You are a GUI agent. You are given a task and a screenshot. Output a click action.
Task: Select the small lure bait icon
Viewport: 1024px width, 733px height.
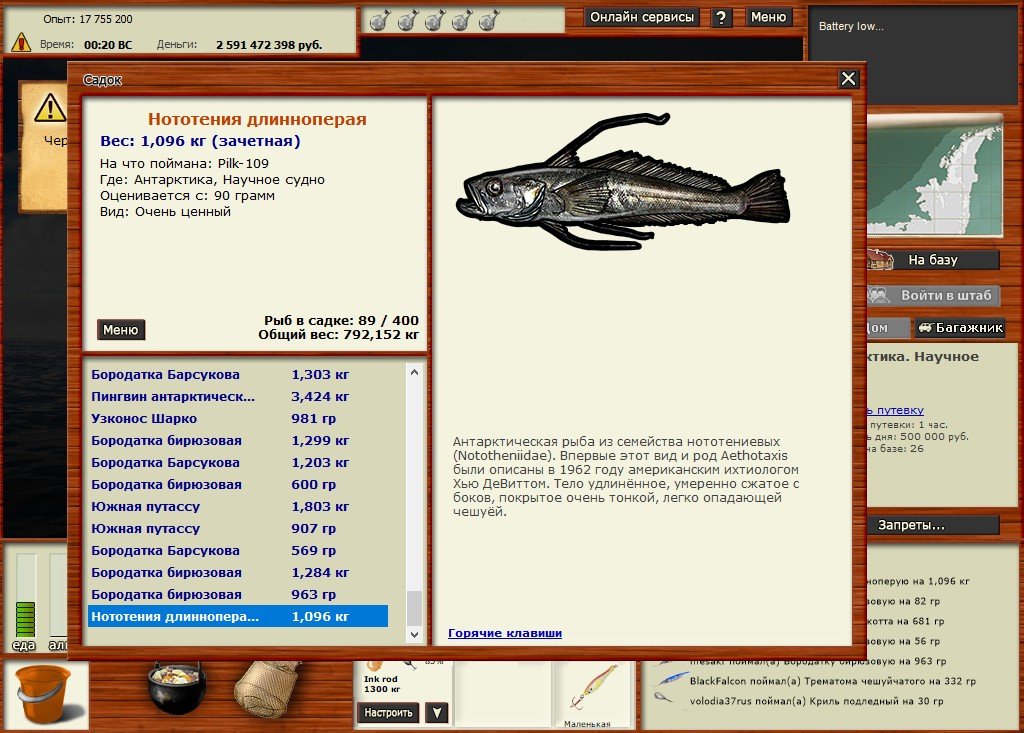587,690
